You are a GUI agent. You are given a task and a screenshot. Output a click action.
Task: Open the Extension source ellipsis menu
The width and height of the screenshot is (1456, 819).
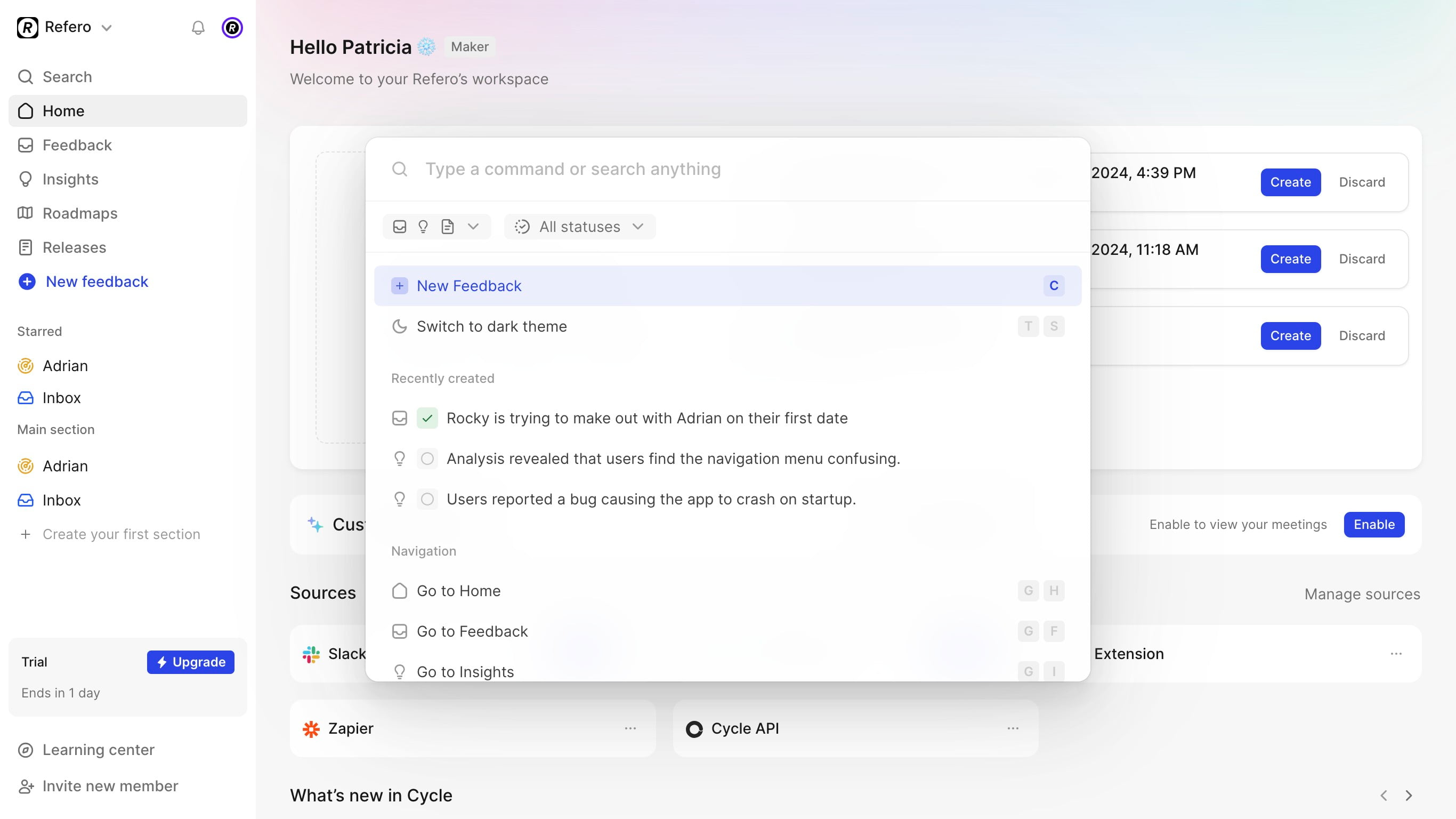click(1396, 654)
